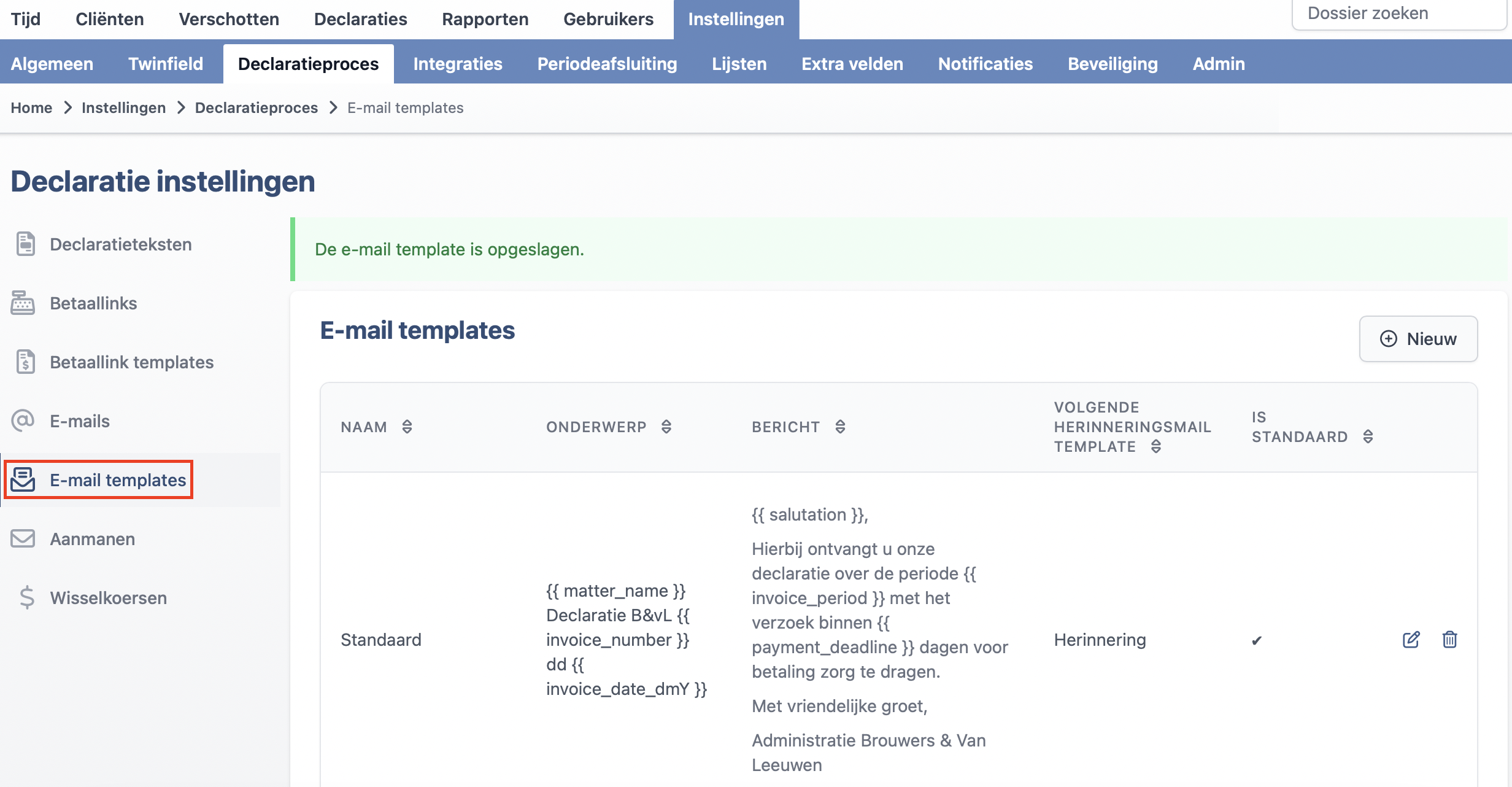Click the Standaard name cell
This screenshot has width=1512, height=787.
point(381,640)
